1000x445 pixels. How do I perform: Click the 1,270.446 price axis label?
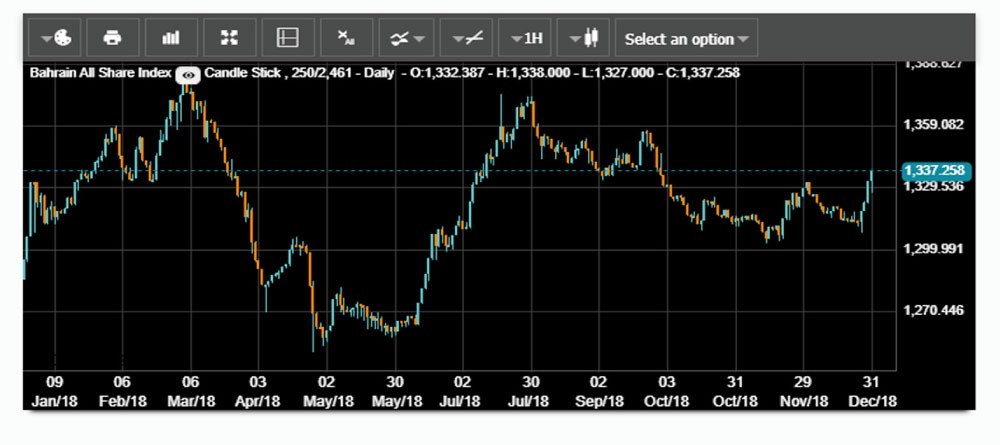(933, 310)
